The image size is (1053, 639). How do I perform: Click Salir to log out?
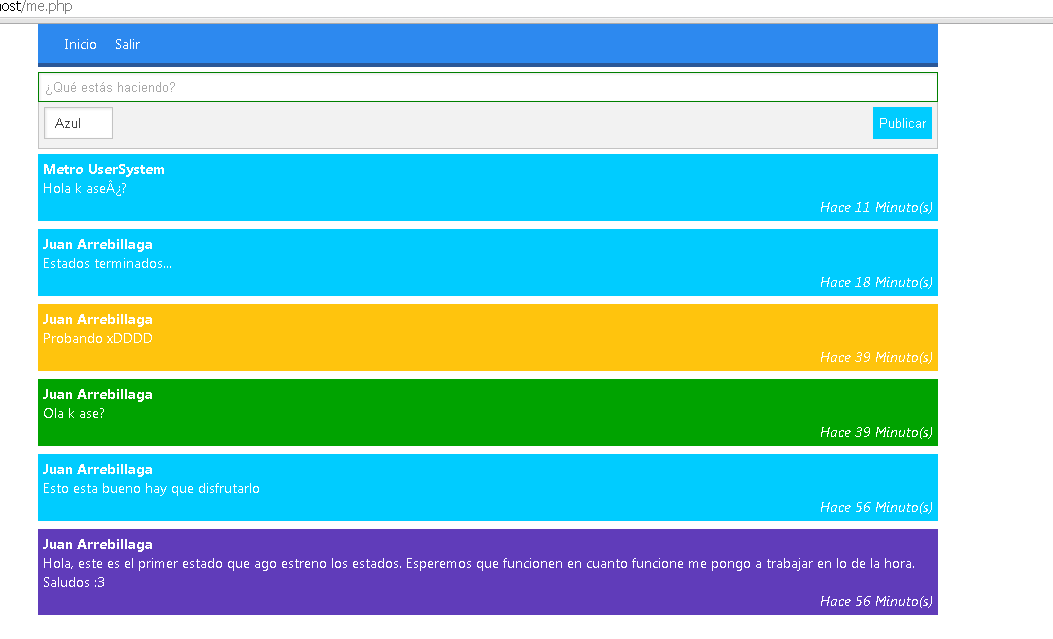tap(127, 44)
